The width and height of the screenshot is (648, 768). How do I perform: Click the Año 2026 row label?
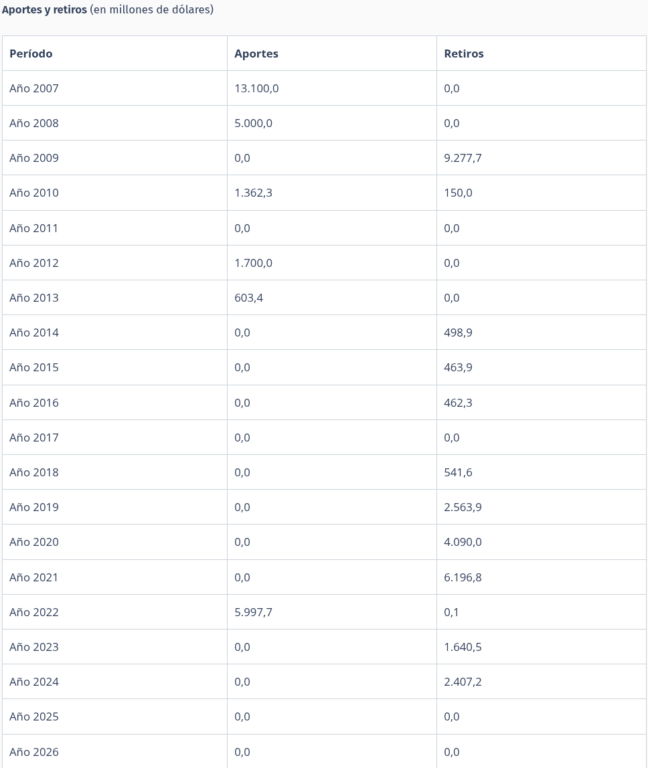click(x=34, y=752)
